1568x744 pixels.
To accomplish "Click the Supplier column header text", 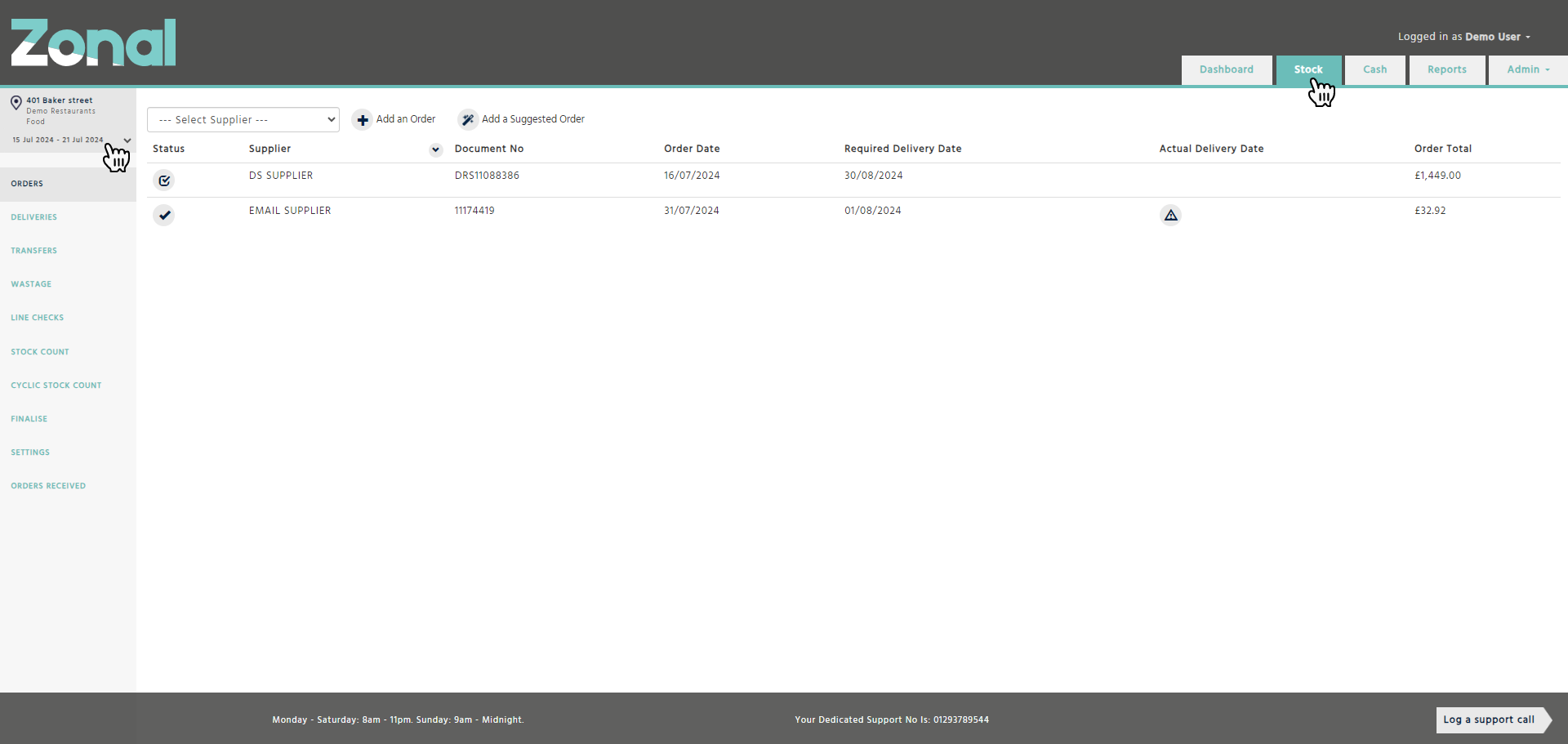I will [x=269, y=149].
